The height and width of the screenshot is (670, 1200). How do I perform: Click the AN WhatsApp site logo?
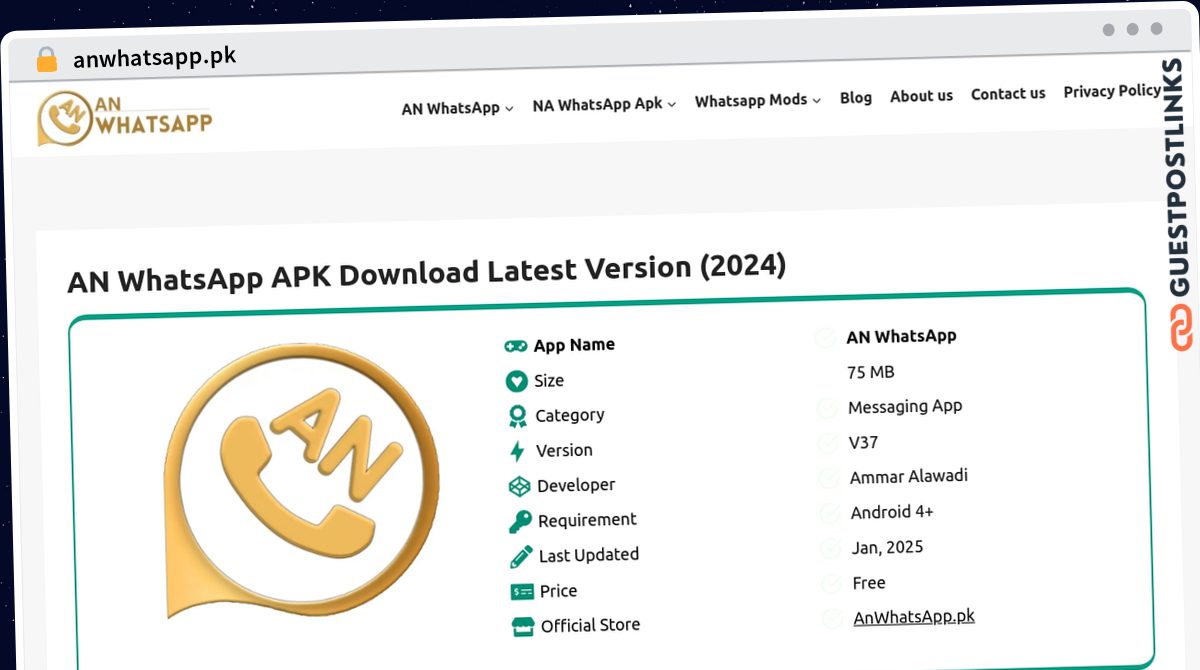point(125,117)
